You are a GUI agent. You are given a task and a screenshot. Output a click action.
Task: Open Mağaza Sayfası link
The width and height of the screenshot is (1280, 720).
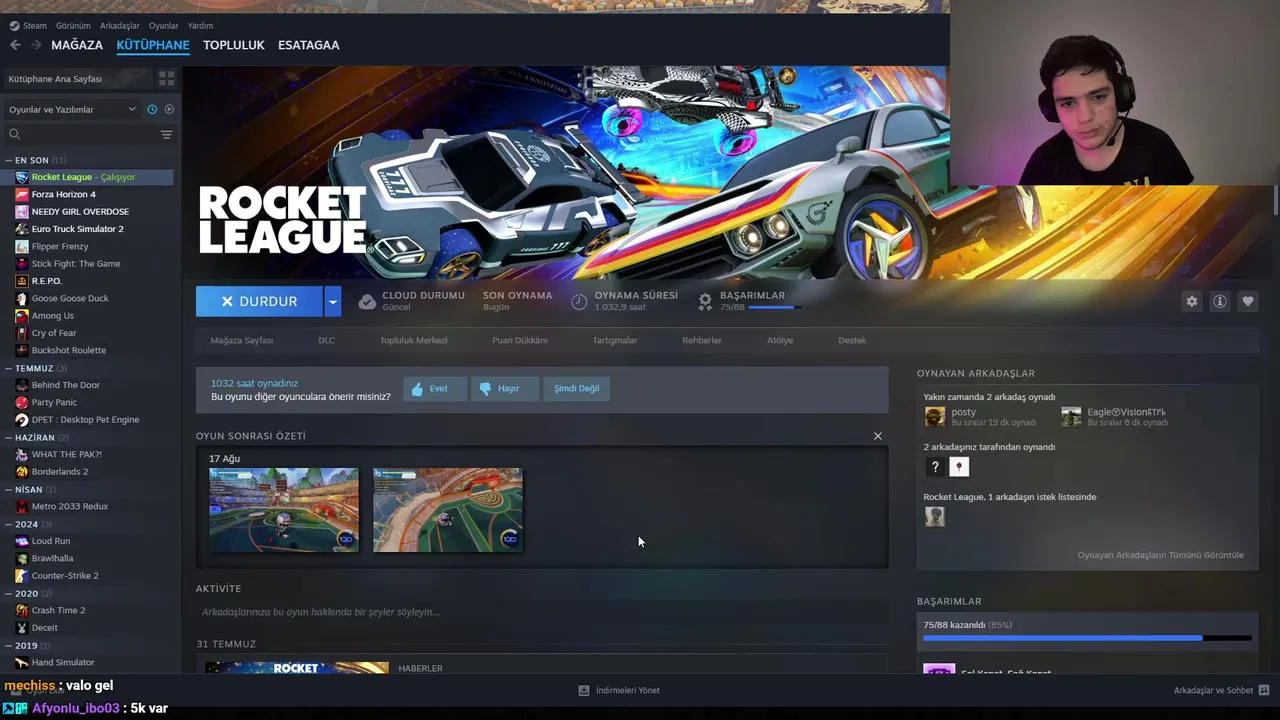coord(241,340)
